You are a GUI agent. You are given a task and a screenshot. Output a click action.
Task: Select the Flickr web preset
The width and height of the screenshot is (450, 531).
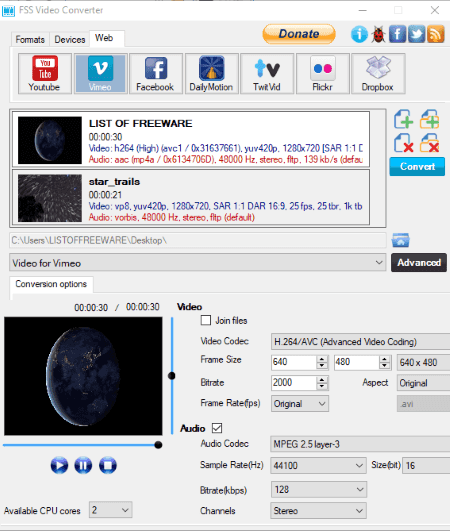323,73
